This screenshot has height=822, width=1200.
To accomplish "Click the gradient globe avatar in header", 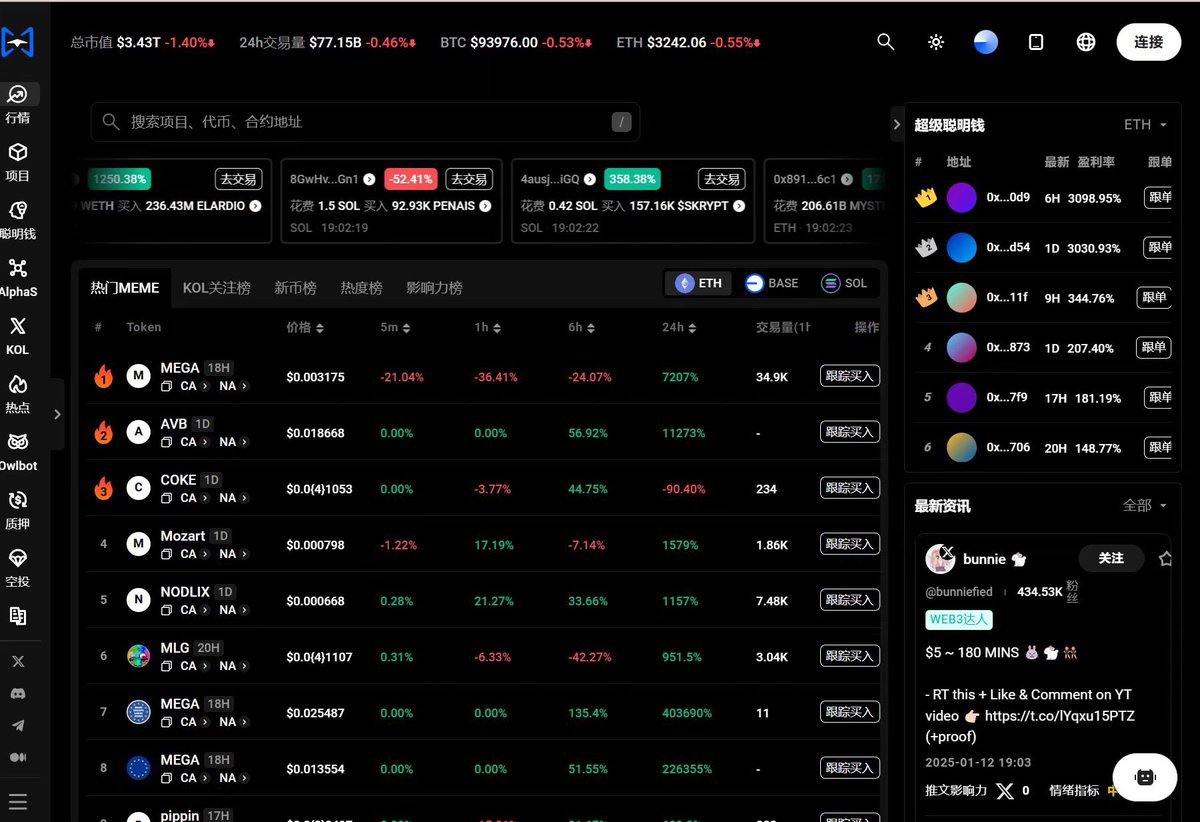I will pyautogui.click(x=986, y=42).
